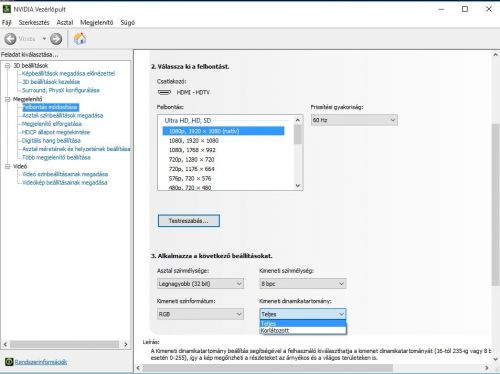
Task: Collapse the Videó tree node
Action: (x=8, y=166)
